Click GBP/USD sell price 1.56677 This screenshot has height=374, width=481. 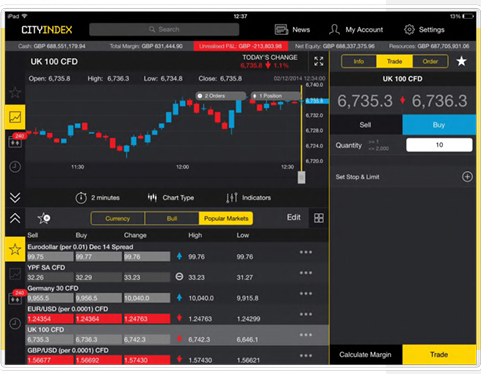point(50,360)
